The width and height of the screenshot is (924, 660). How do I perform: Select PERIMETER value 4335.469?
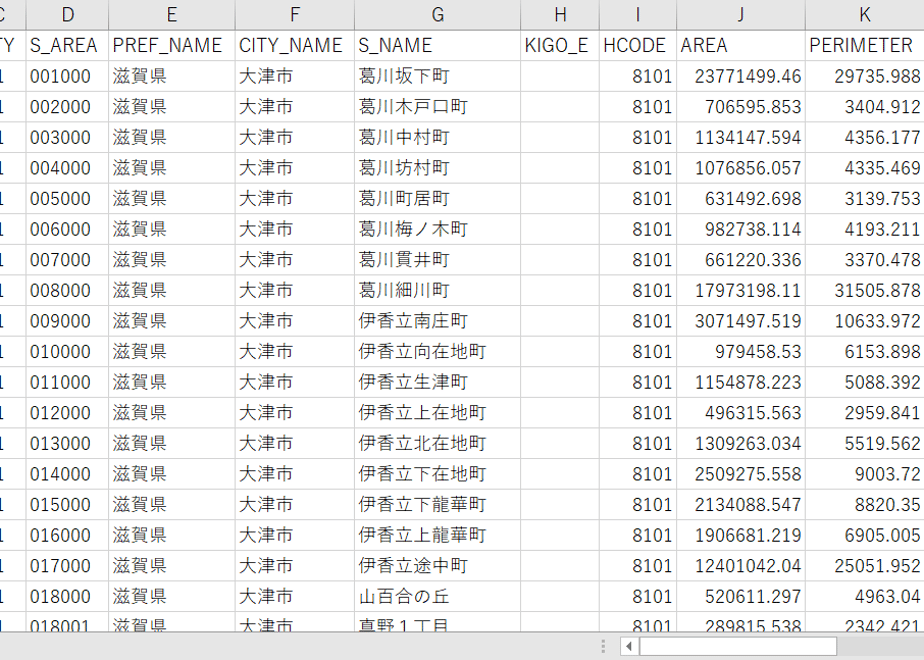pos(864,168)
